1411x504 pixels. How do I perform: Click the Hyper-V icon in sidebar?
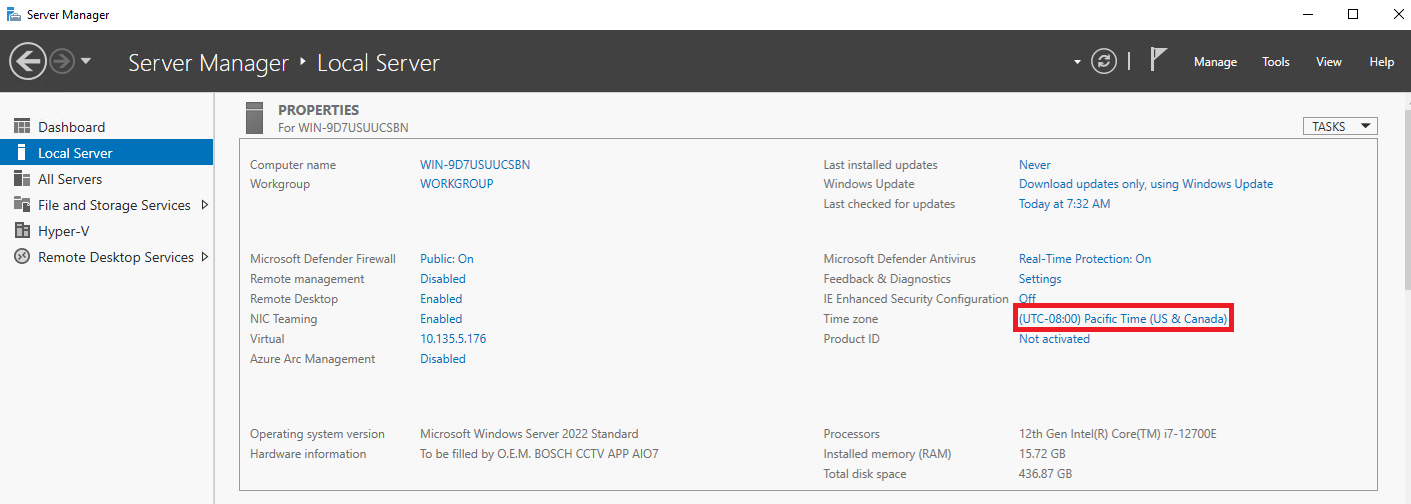pyautogui.click(x=22, y=231)
